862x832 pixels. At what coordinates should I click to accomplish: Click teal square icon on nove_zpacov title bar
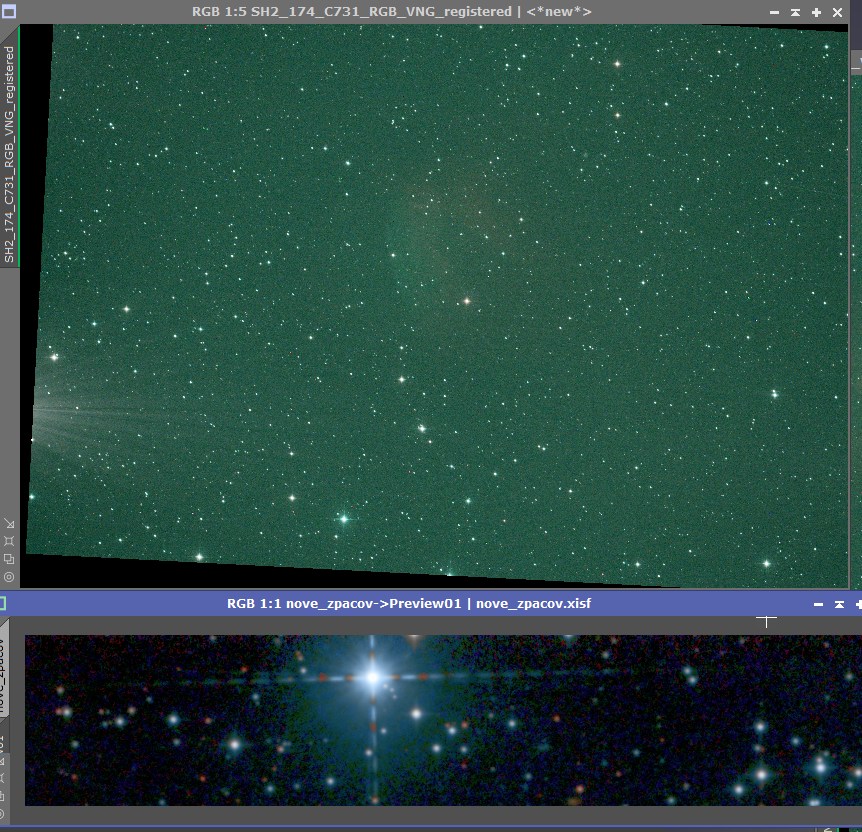coord(3,603)
